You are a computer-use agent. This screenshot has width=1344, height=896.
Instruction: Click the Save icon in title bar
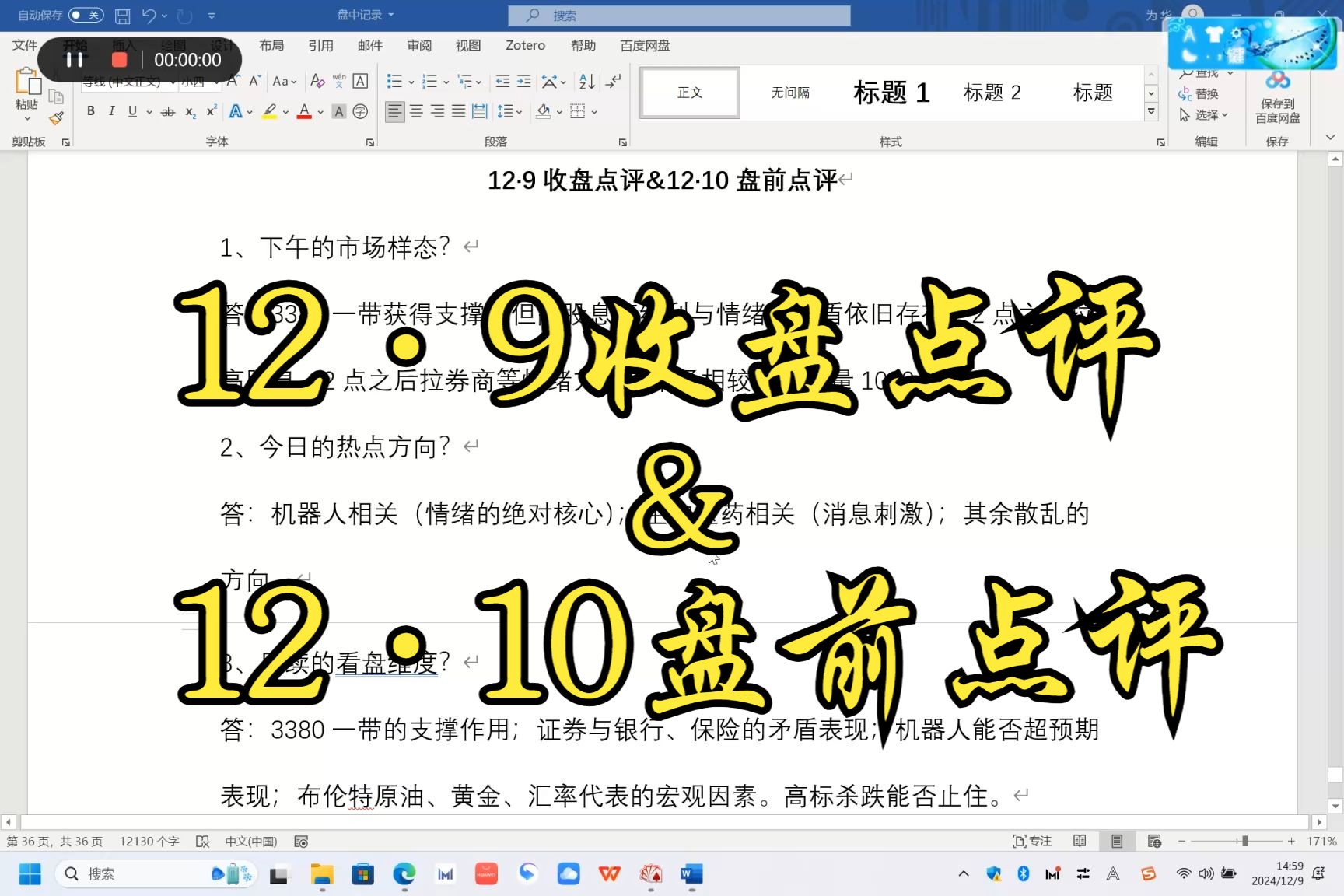[123, 15]
